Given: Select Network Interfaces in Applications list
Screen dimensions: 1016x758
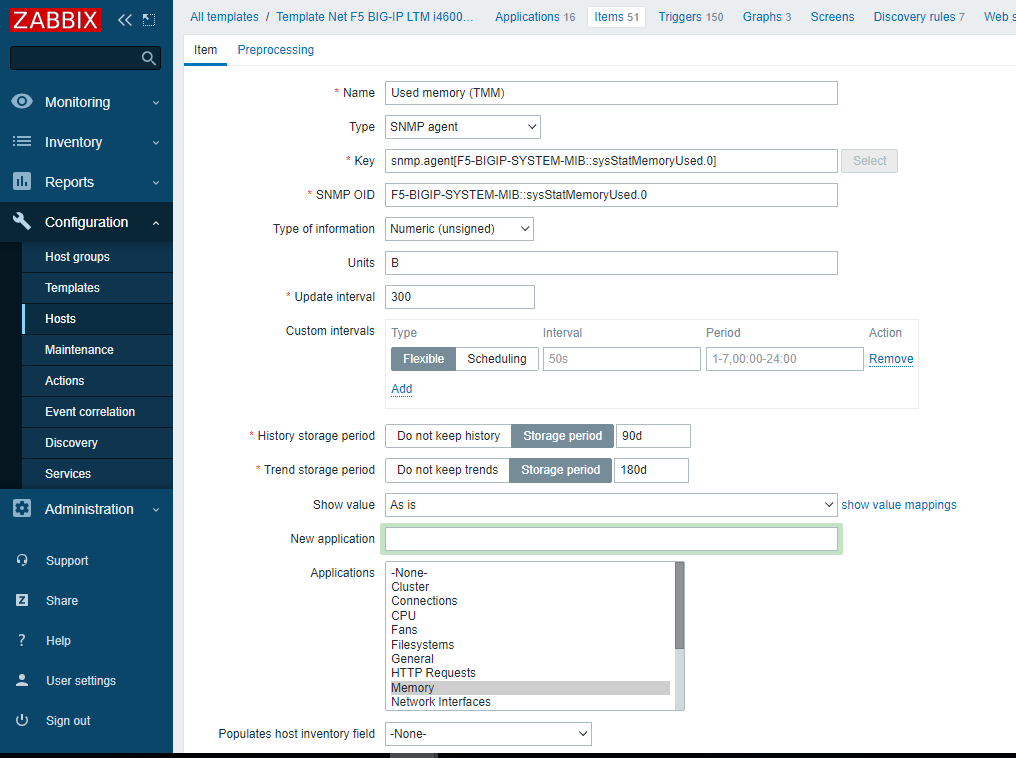Looking at the screenshot, I should click(x=530, y=702).
